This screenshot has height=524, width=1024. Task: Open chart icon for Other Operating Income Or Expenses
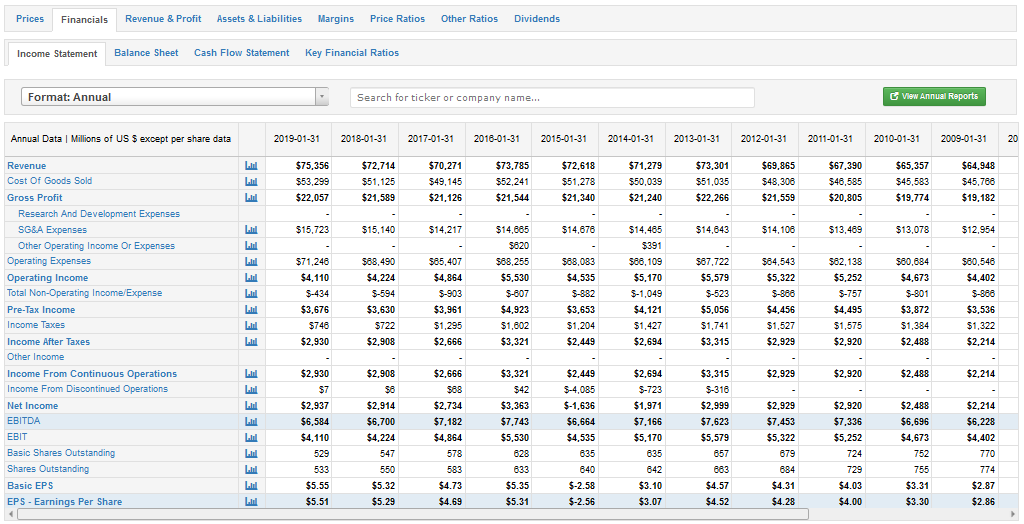251,246
